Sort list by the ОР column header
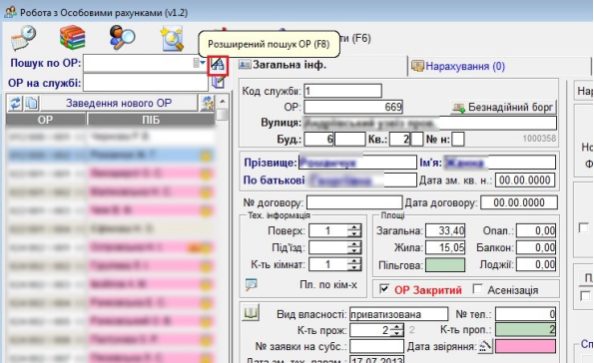Screen dimensions: 594x363 (x=45, y=120)
